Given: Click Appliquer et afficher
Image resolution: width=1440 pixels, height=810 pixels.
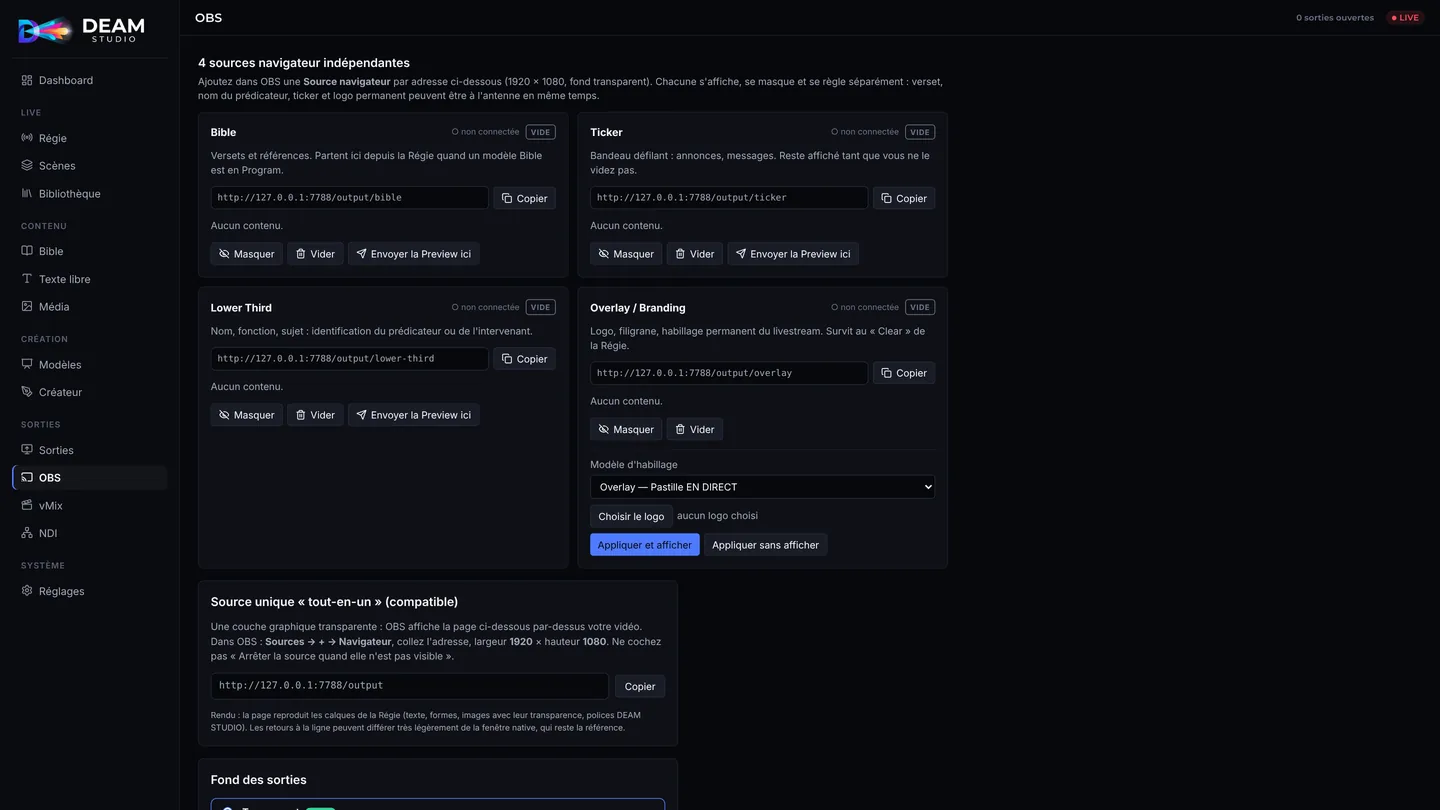Looking at the screenshot, I should click(x=645, y=545).
